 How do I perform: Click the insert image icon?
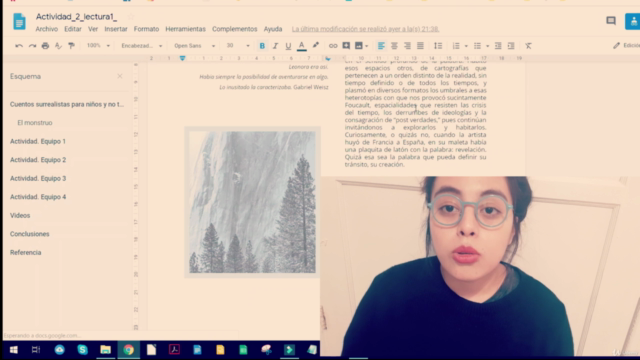(359, 46)
